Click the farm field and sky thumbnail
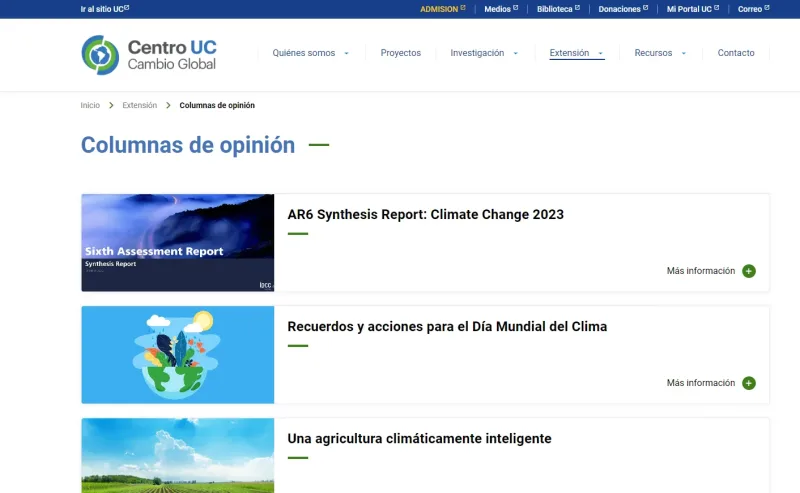 point(178,456)
